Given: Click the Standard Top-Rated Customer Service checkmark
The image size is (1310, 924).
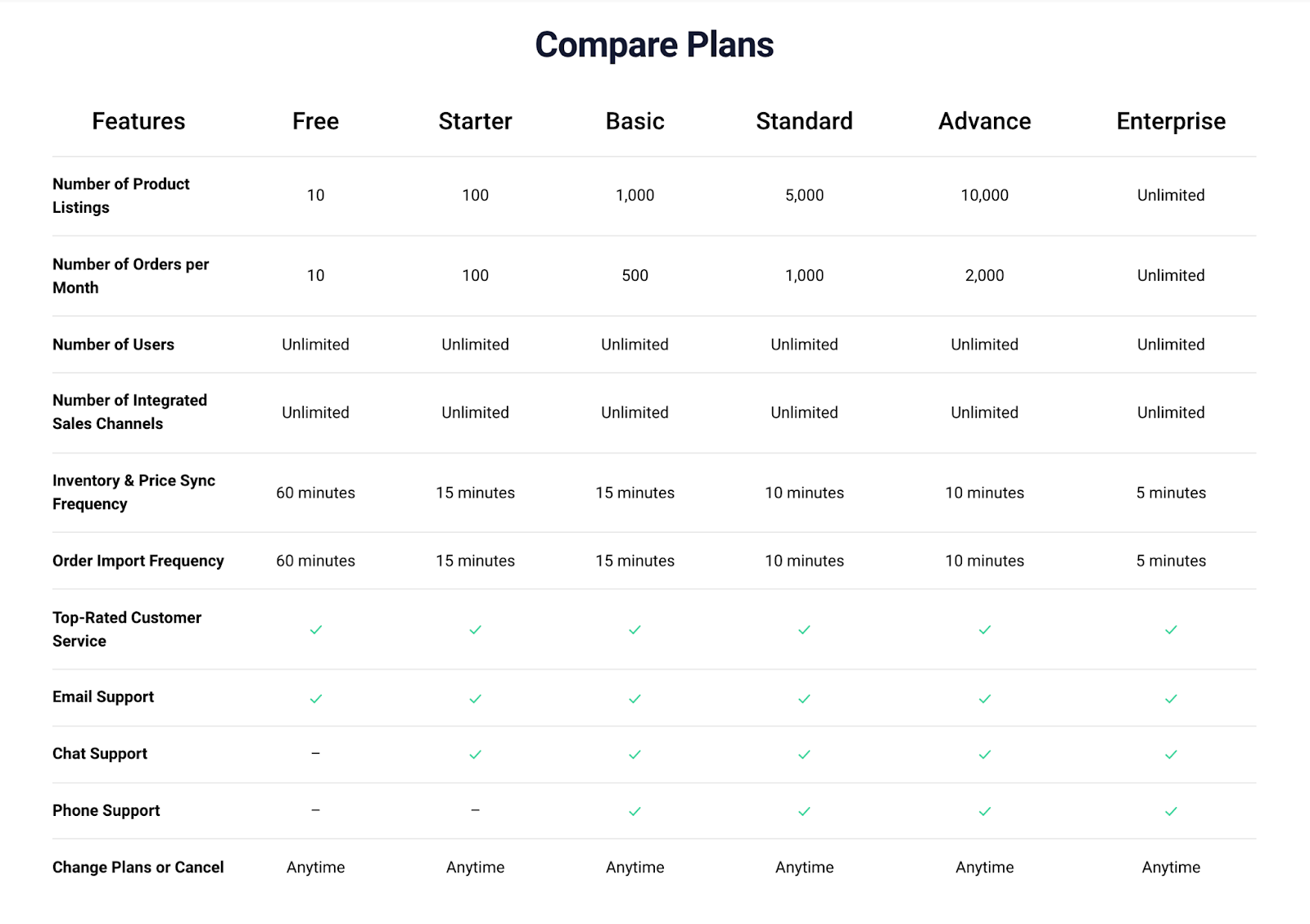Looking at the screenshot, I should click(804, 629).
